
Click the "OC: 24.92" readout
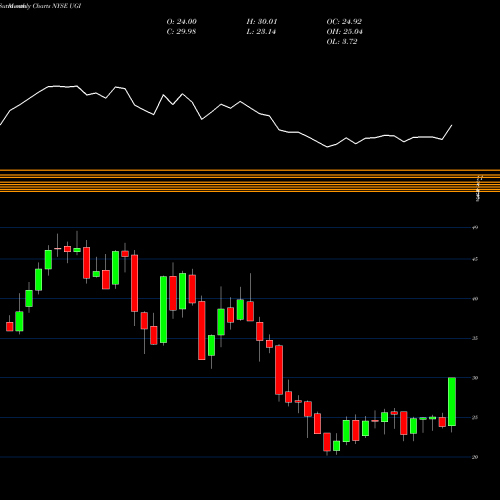[x=344, y=22]
